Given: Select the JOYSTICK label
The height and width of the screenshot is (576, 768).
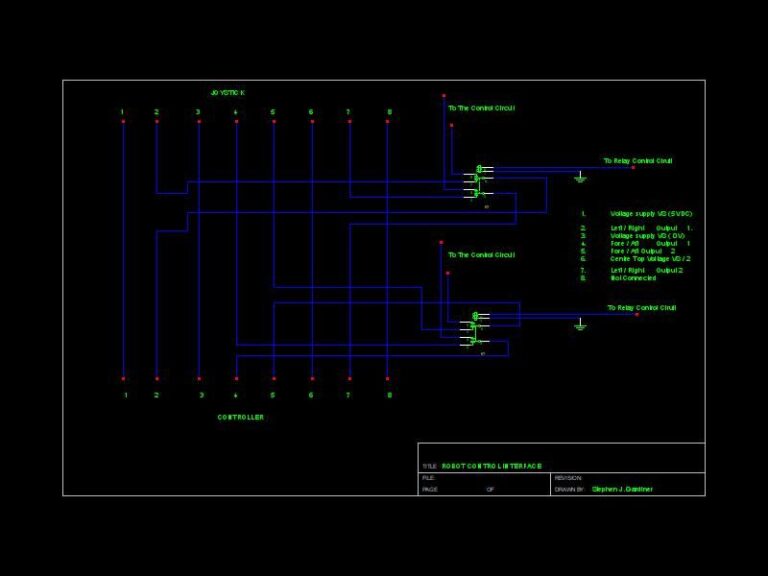Looking at the screenshot, I should tap(228, 93).
